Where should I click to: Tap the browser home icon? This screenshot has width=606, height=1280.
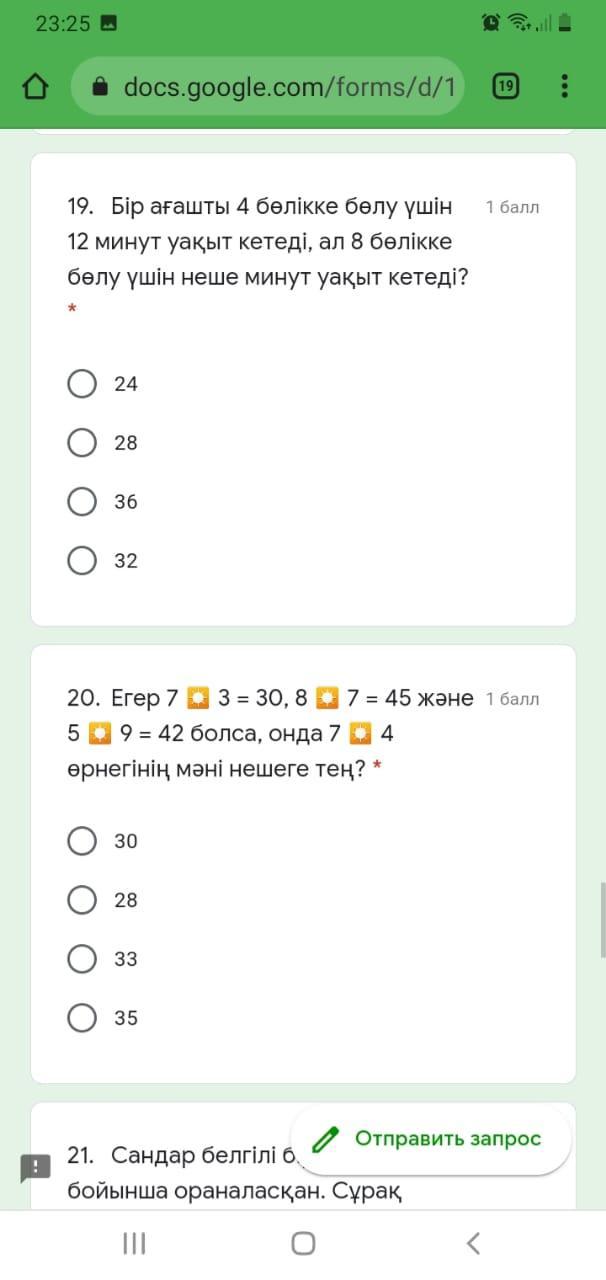tap(36, 87)
